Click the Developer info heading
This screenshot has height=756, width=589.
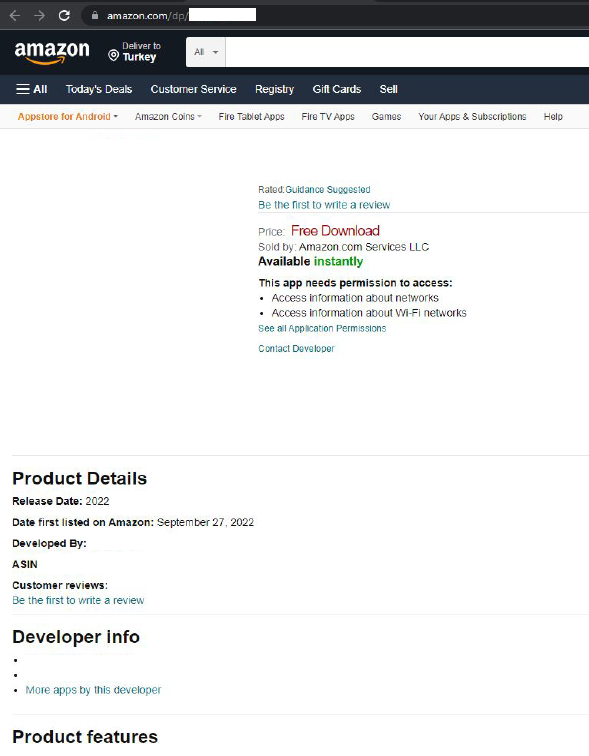click(x=76, y=637)
